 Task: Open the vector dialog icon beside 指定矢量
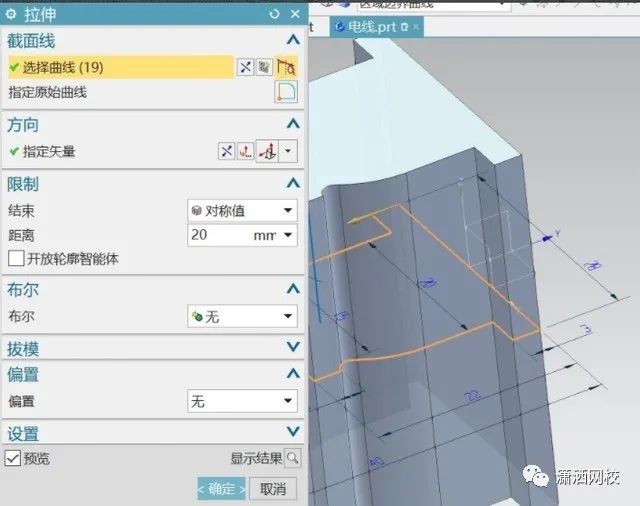(x=245, y=151)
